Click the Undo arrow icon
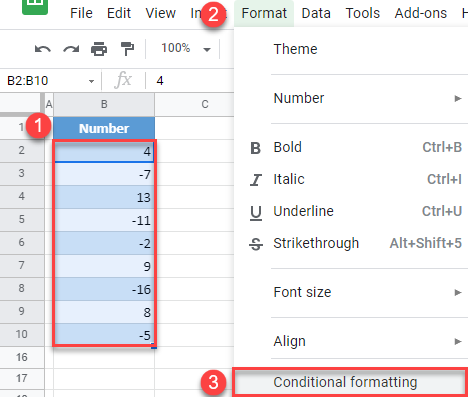 click(x=43, y=49)
